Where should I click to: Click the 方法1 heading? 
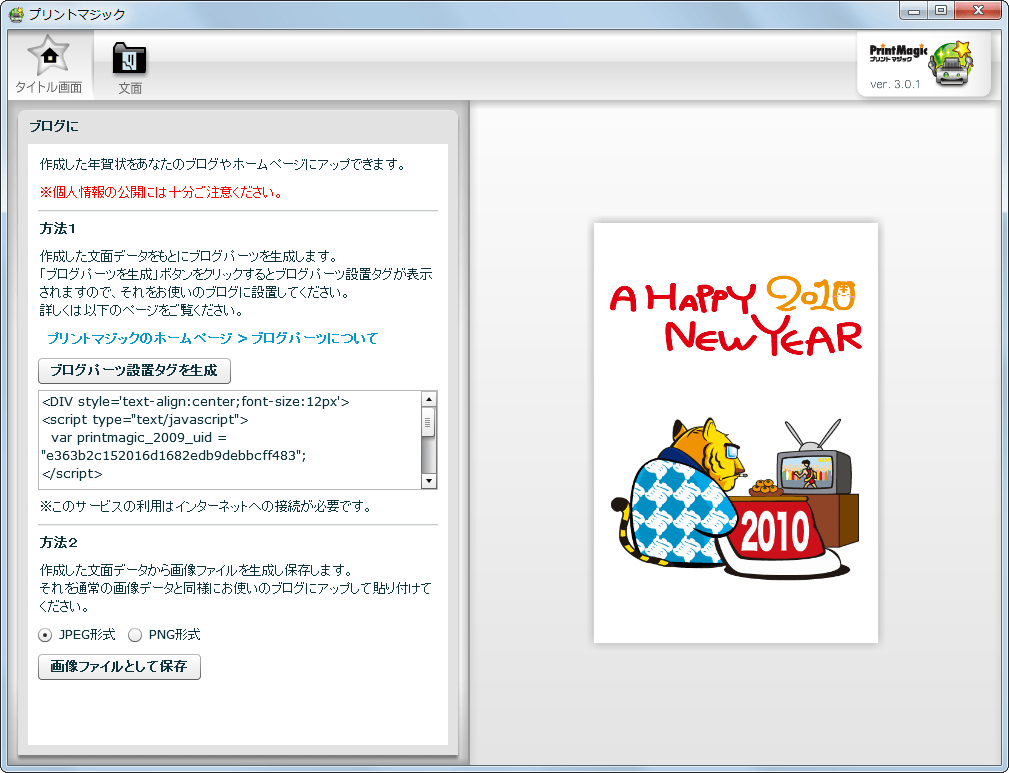click(x=58, y=228)
